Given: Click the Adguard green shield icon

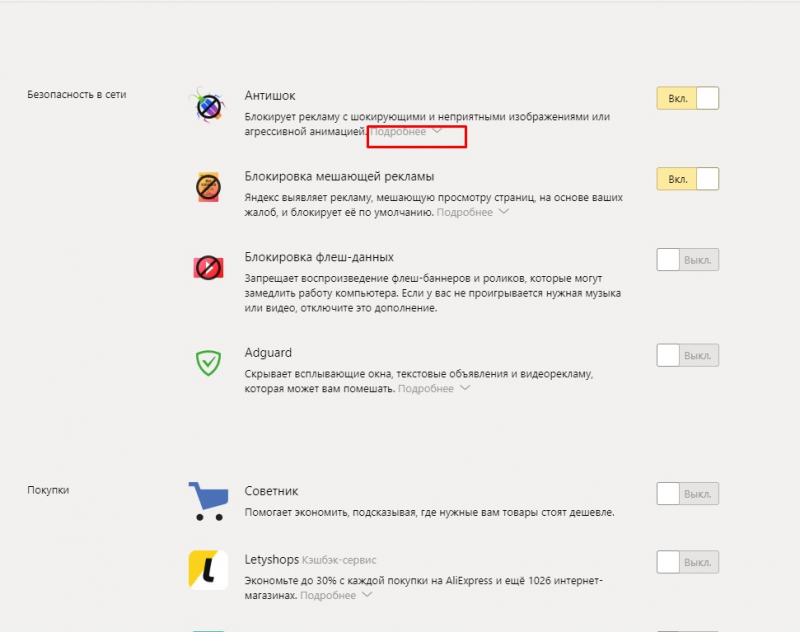Looking at the screenshot, I should tap(208, 363).
